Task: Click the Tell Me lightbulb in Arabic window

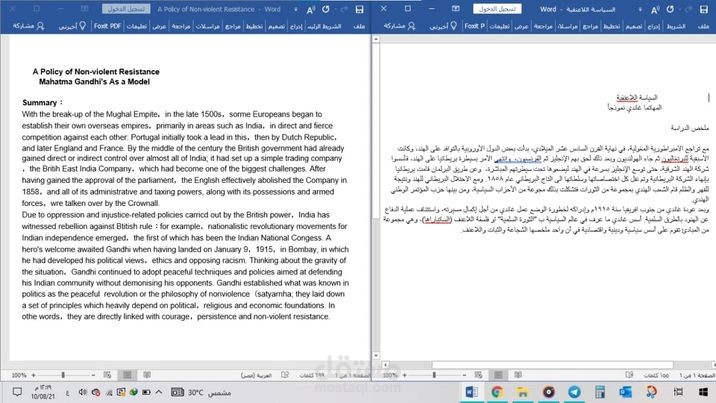Action: (x=453, y=26)
